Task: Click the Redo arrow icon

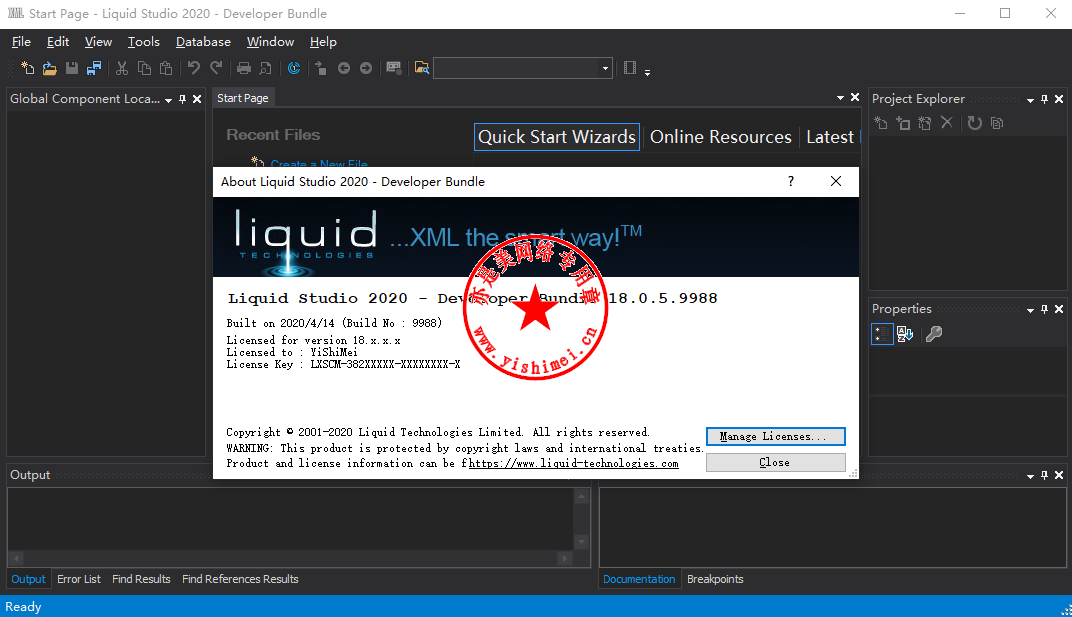Action: coord(216,68)
